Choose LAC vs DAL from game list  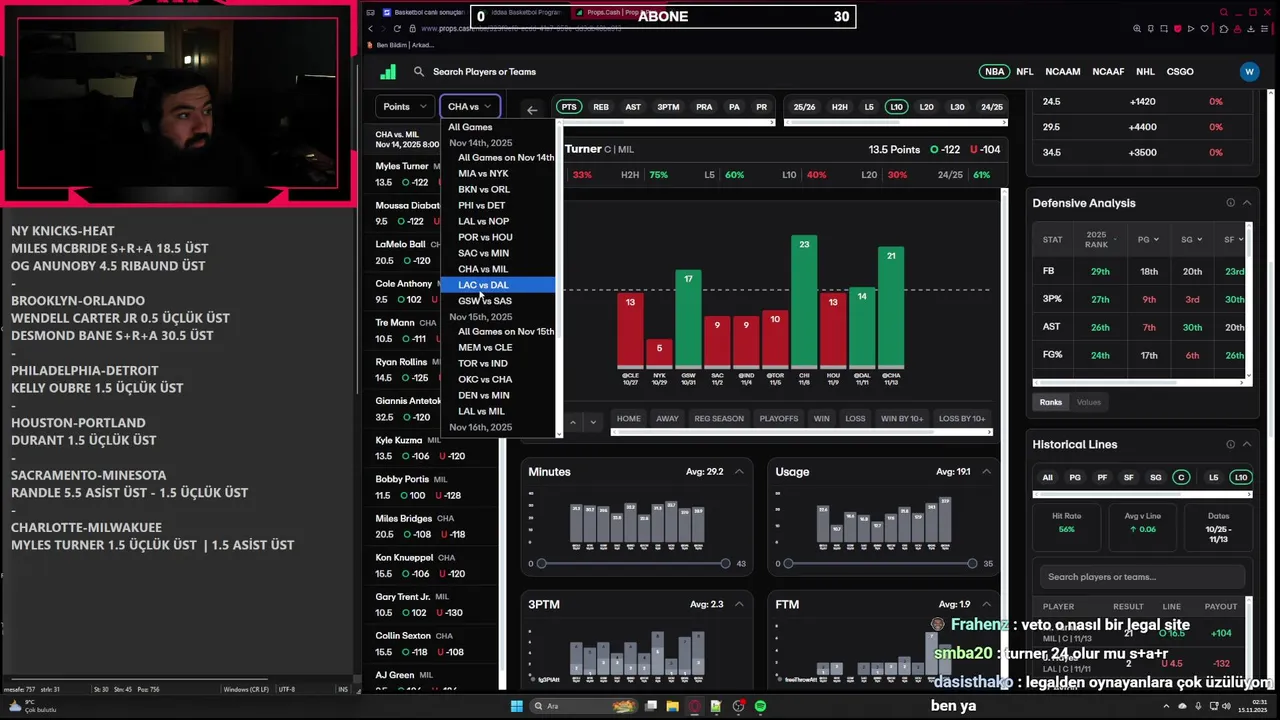click(498, 285)
